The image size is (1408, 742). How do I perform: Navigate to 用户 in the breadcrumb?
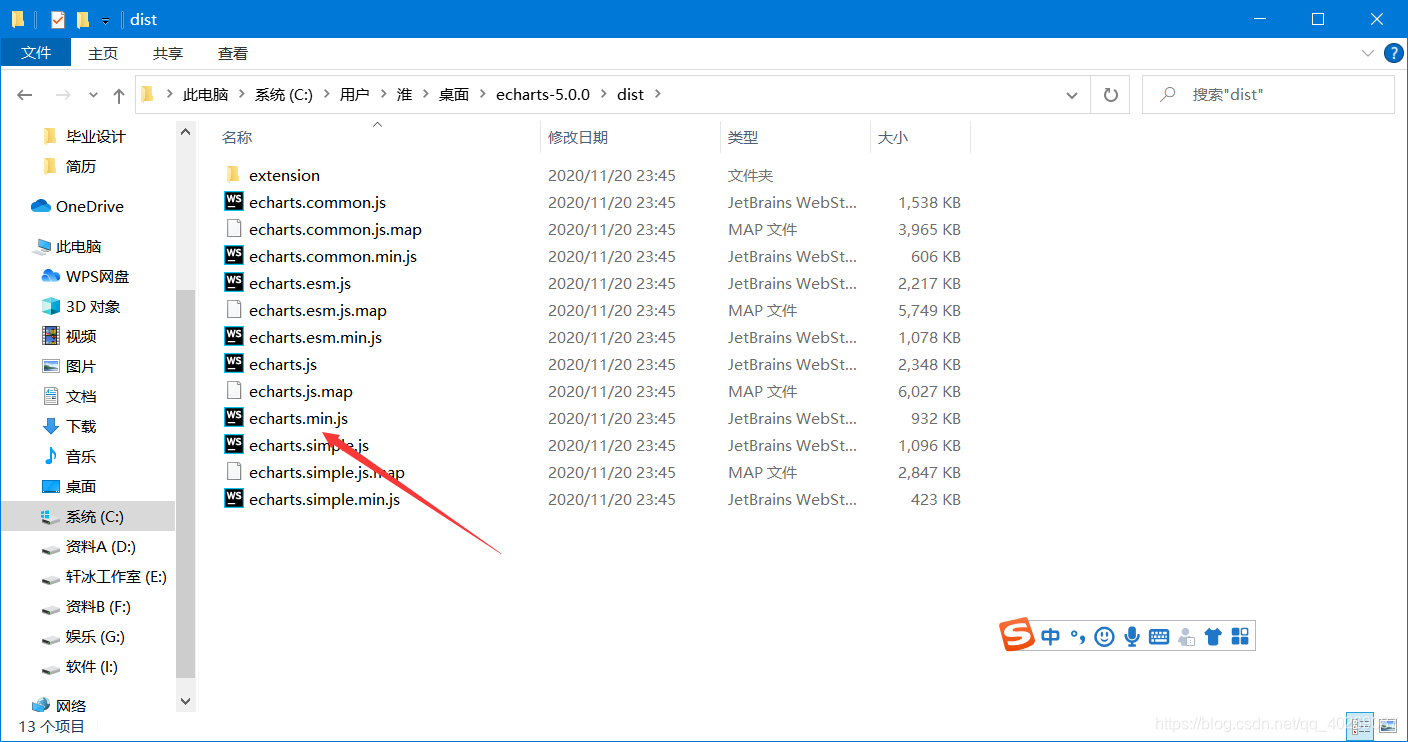[355, 95]
